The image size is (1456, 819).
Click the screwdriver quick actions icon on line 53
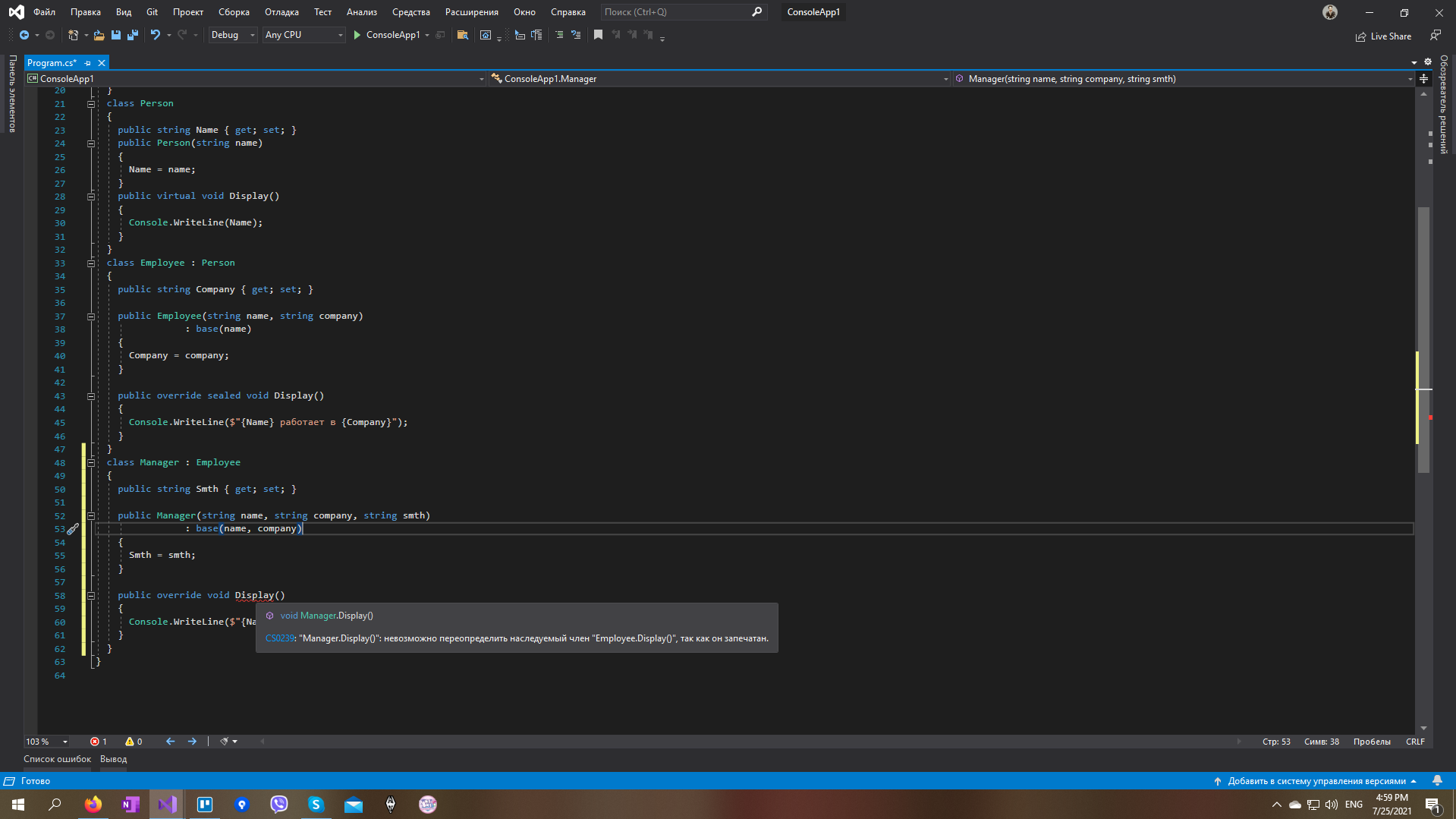click(73, 529)
